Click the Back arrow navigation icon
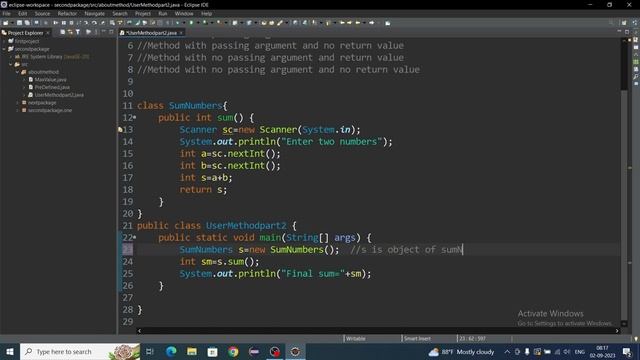This screenshot has height=360, width=640. pyautogui.click(x=358, y=23)
